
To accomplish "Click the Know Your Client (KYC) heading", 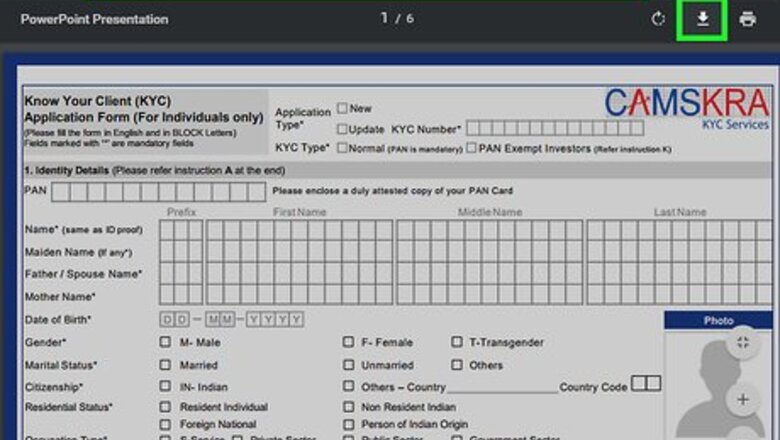I will pos(98,101).
